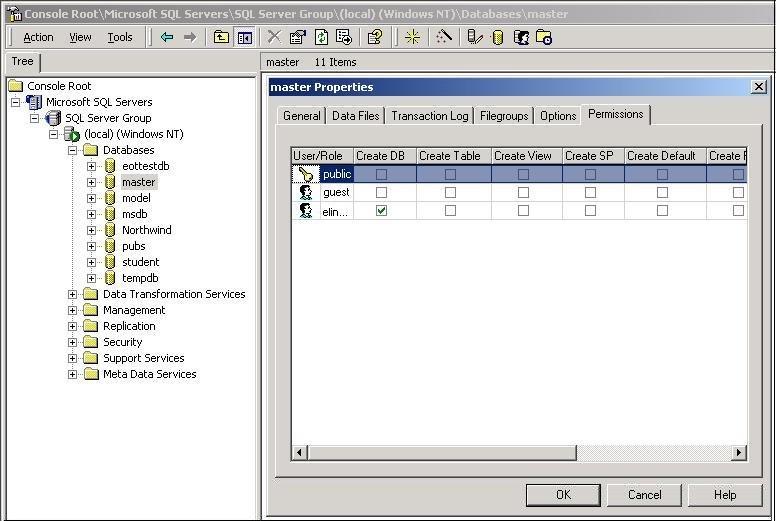Click the Cancel button
776x521 pixels.
[x=644, y=495]
